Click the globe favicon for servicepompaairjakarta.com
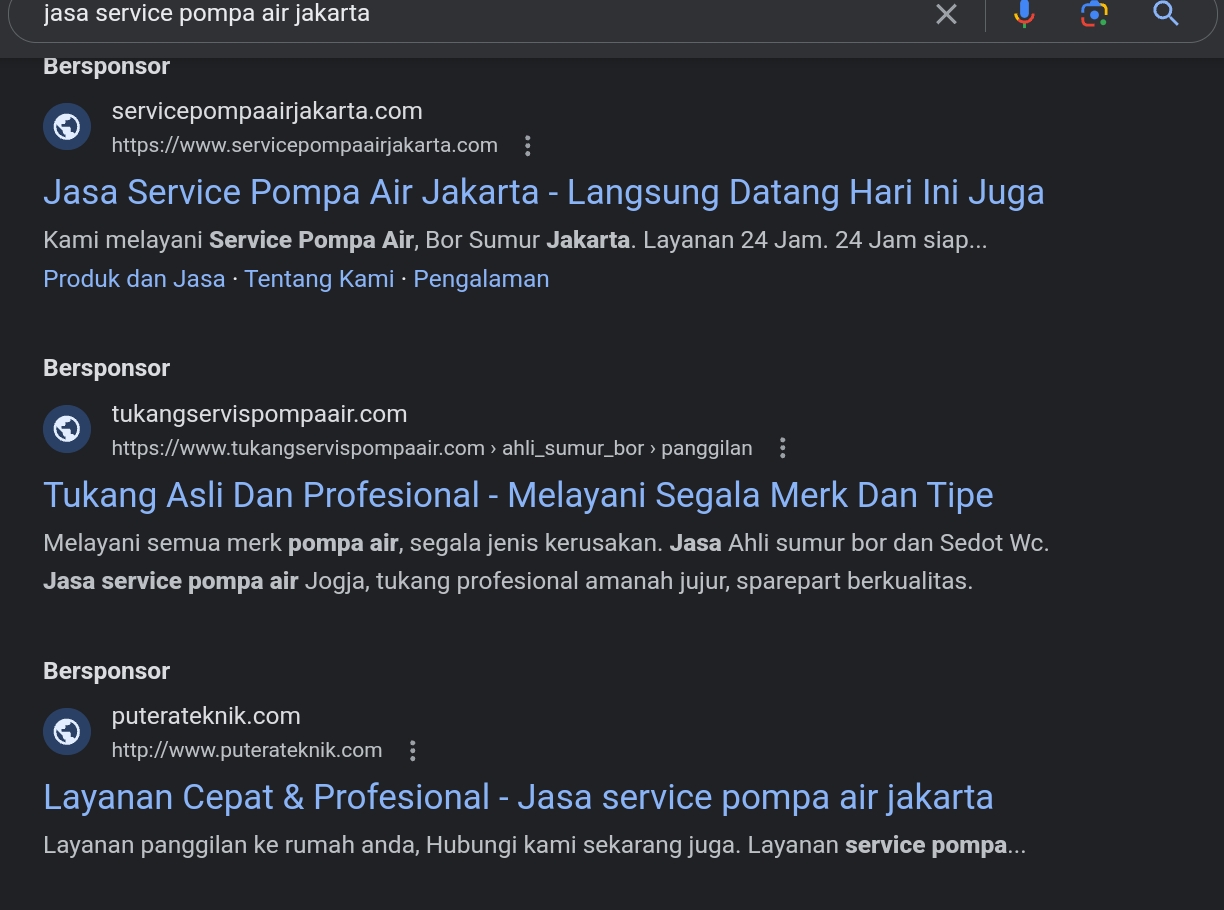This screenshot has height=910, width=1224. (67, 127)
